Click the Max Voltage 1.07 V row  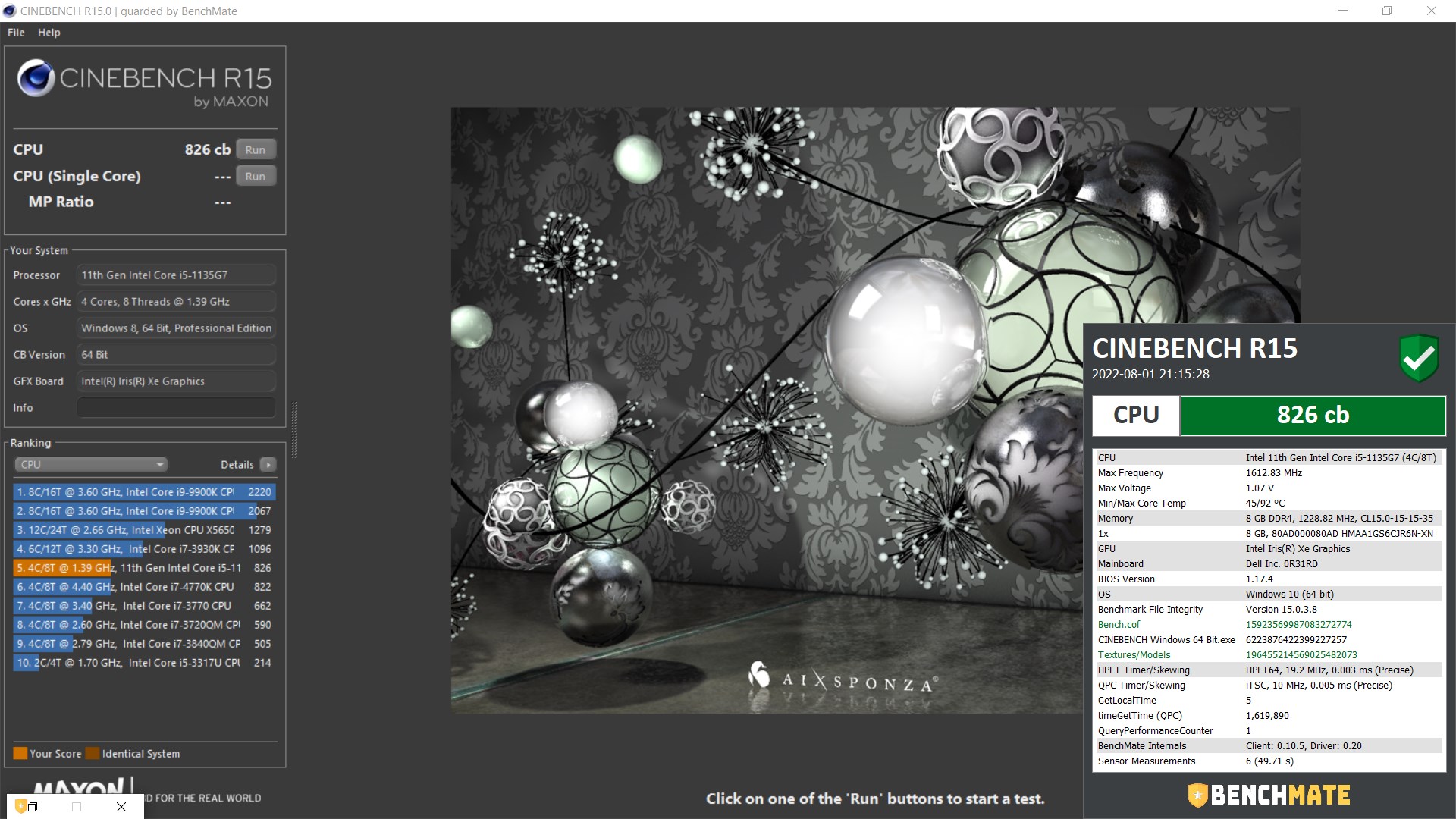tap(1268, 488)
